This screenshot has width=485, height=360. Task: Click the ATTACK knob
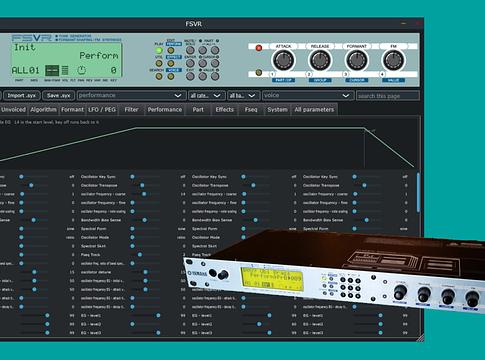click(284, 61)
